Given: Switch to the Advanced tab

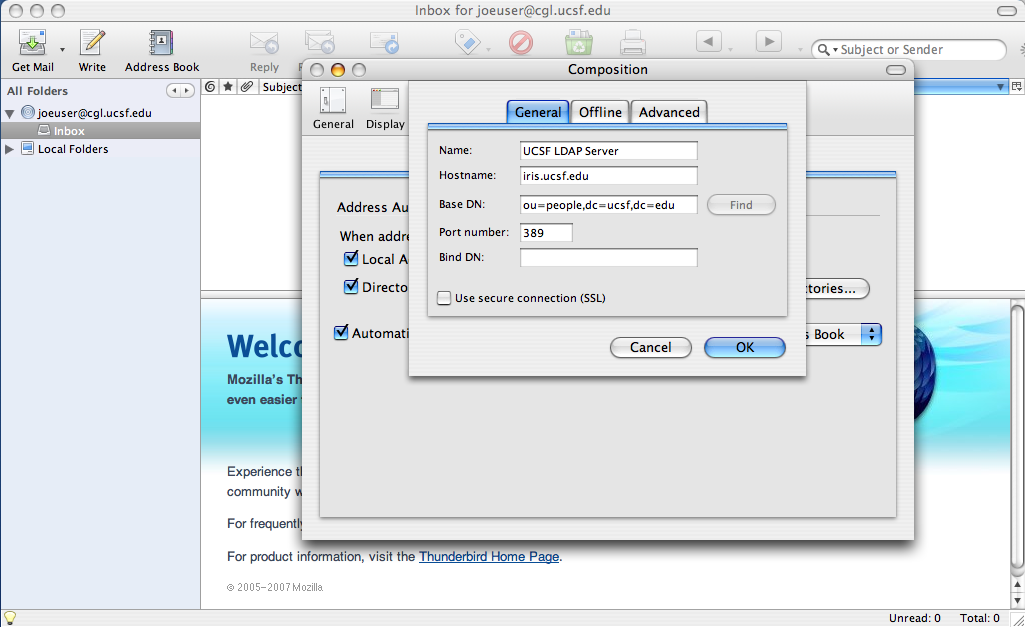Looking at the screenshot, I should point(669,112).
